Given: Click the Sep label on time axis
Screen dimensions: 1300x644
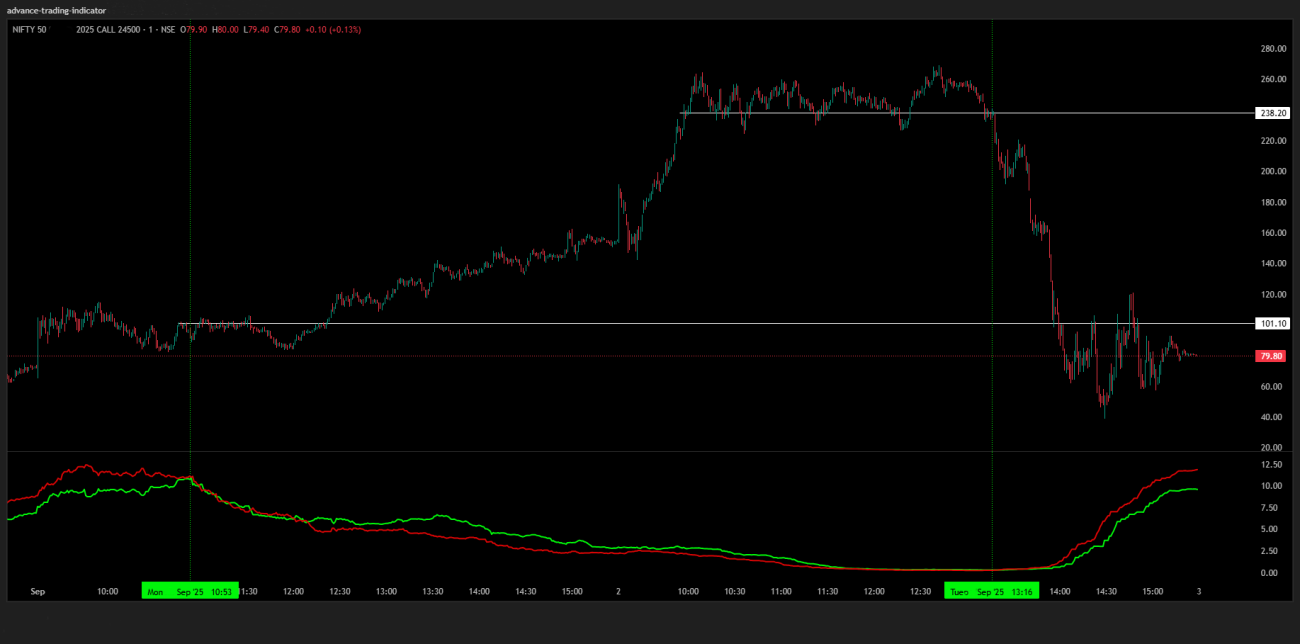Looking at the screenshot, I should tap(38, 591).
